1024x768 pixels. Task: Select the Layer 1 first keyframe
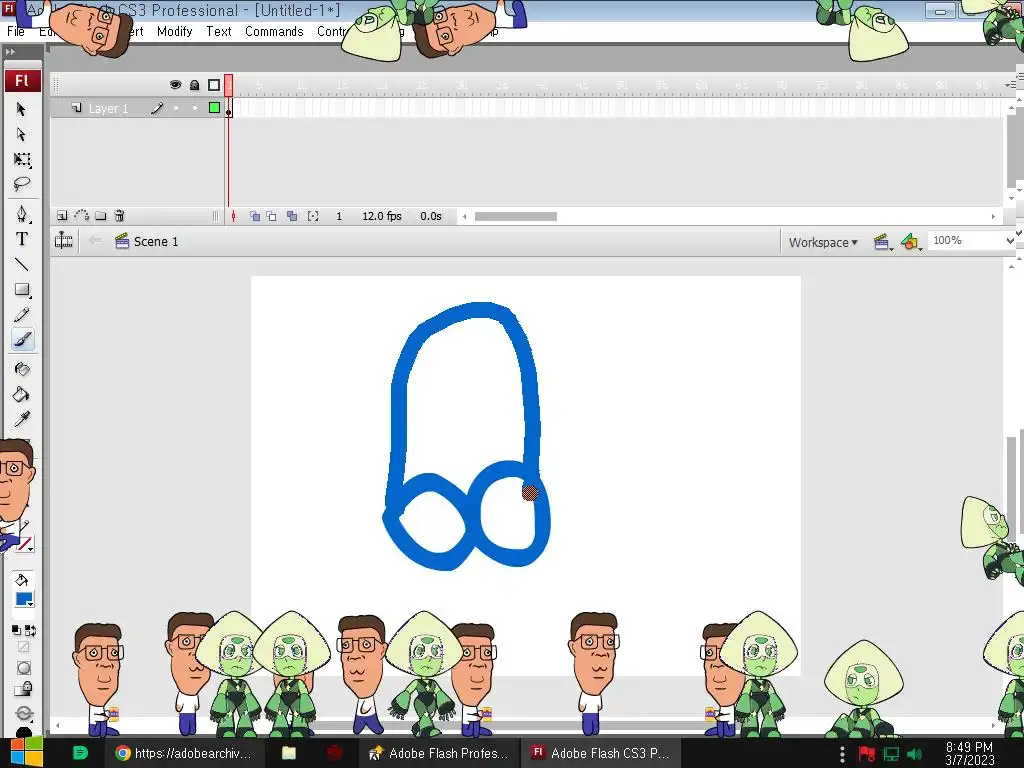229,108
